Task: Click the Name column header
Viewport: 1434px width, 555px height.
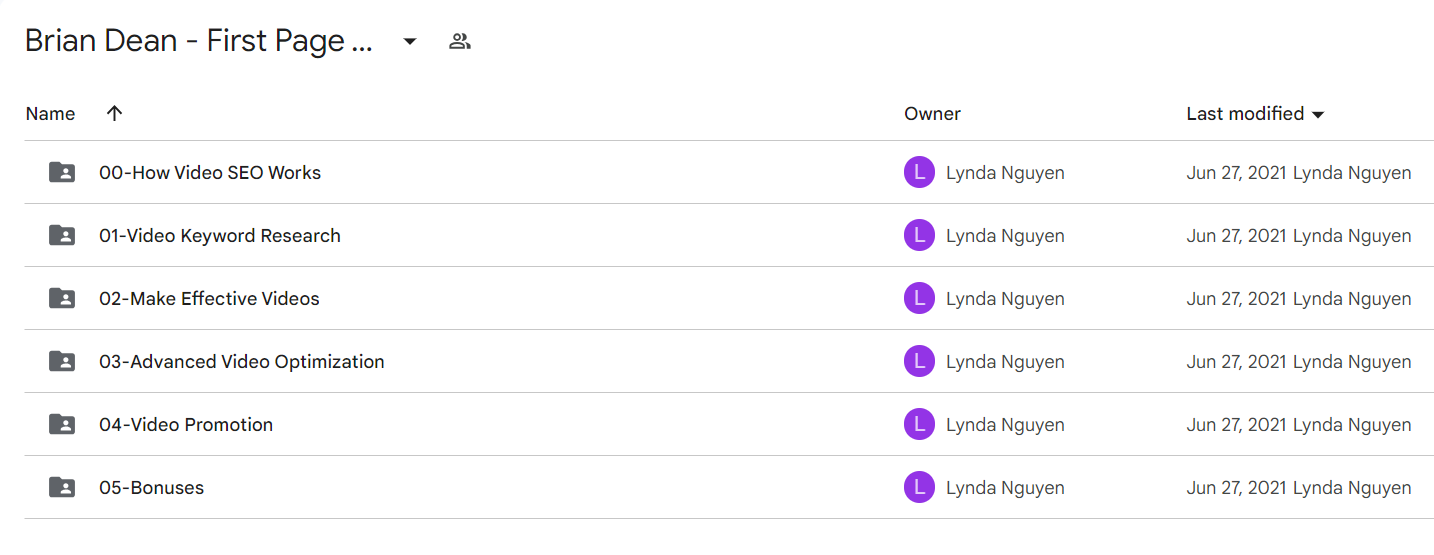Action: click(x=50, y=113)
